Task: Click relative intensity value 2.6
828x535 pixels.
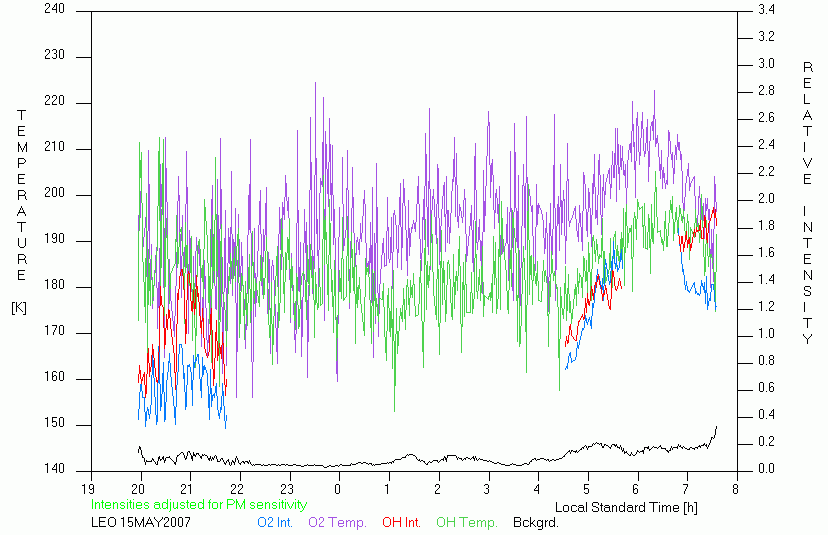Action: click(x=766, y=118)
